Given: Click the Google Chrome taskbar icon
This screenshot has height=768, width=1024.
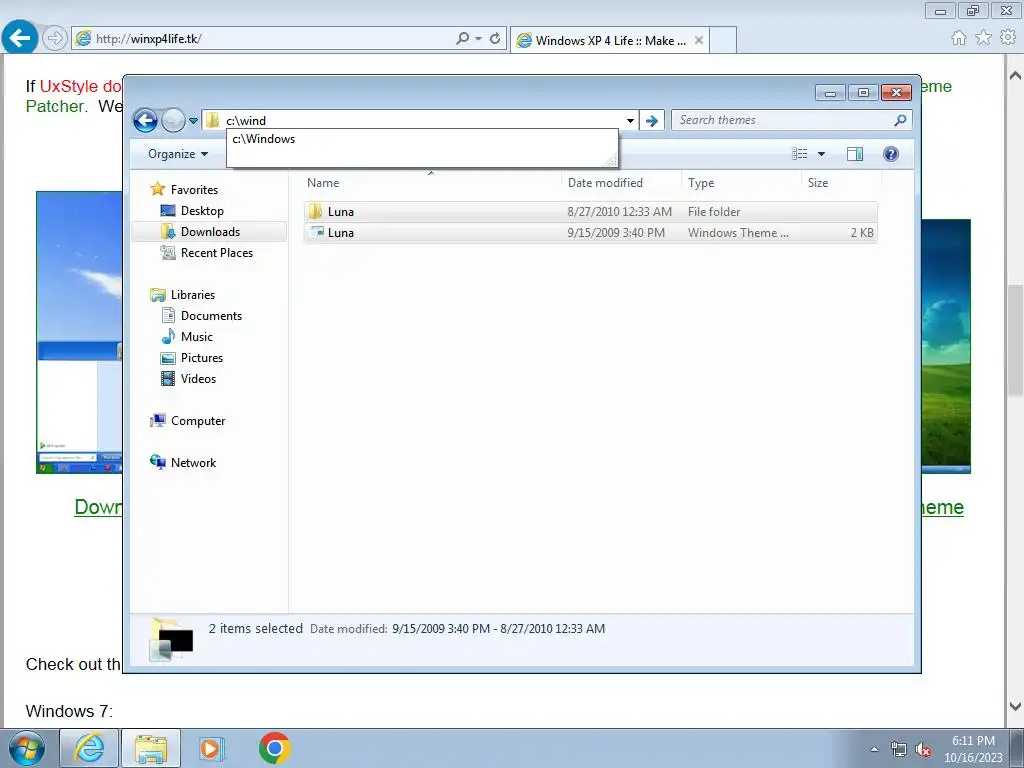Looking at the screenshot, I should [274, 748].
